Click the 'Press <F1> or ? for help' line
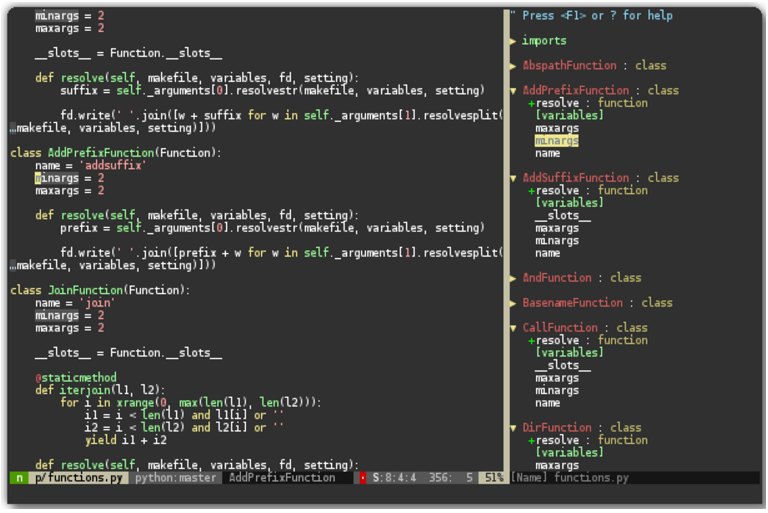This screenshot has width=768, height=513. click(x=591, y=16)
